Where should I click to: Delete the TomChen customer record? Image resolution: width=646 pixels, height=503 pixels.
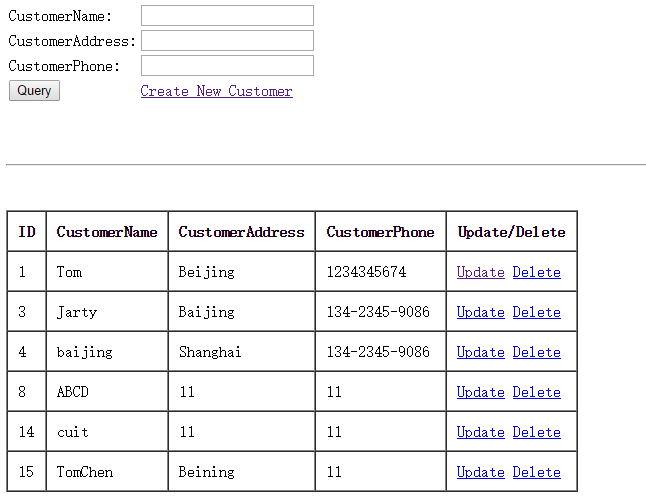(536, 472)
